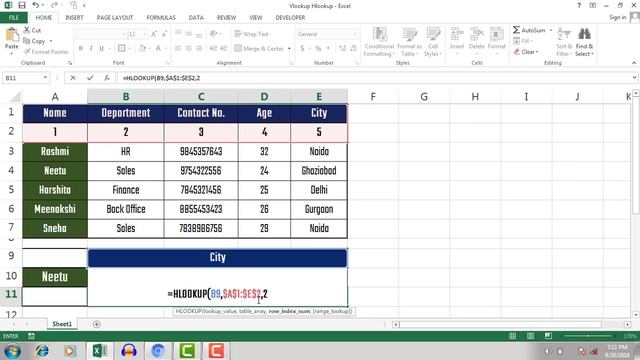
Task: Open the General number format dropdown
Action: click(x=354, y=34)
